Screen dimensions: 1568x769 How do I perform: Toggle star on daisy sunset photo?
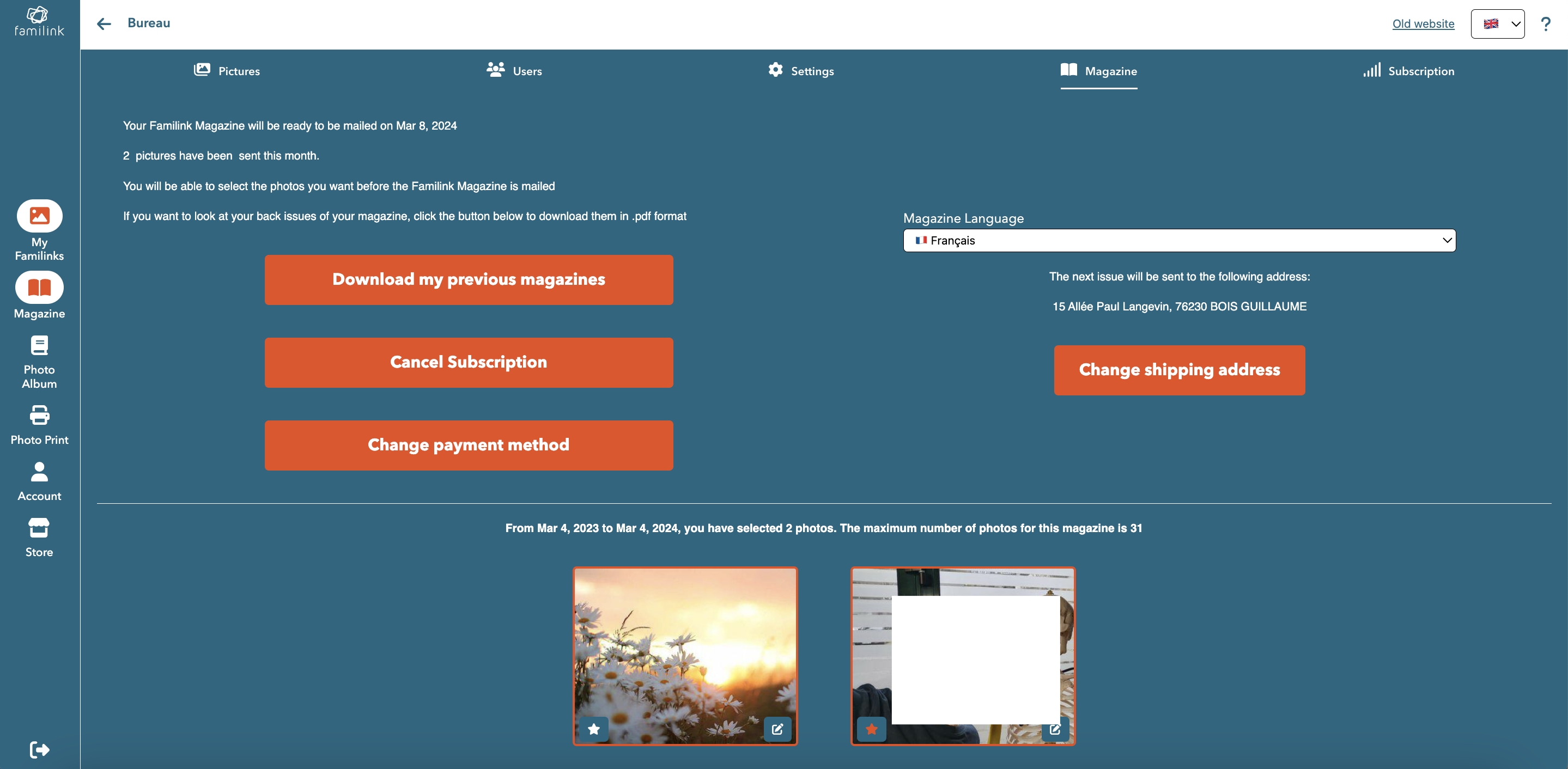(593, 728)
